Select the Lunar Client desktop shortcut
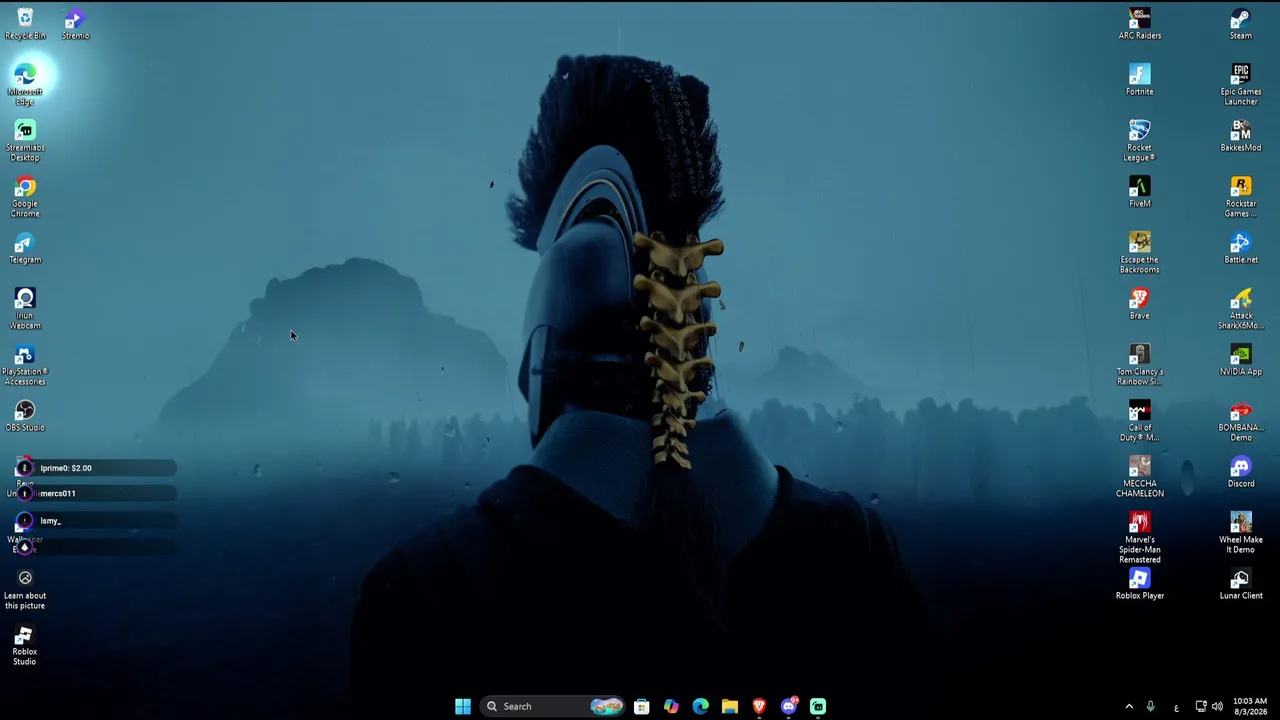The height and width of the screenshot is (720, 1280). click(x=1241, y=584)
